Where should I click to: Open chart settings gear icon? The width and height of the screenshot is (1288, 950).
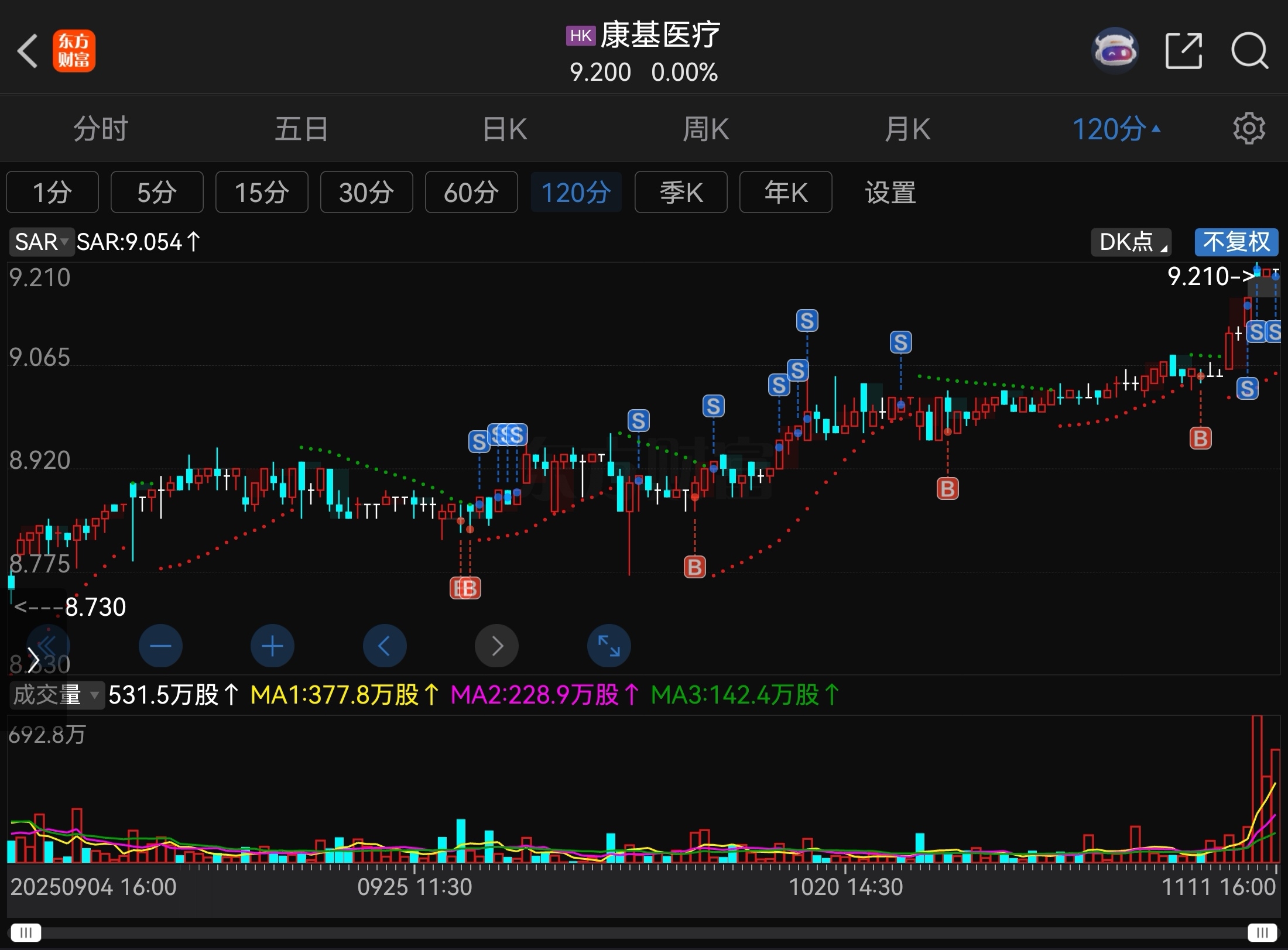(1249, 129)
